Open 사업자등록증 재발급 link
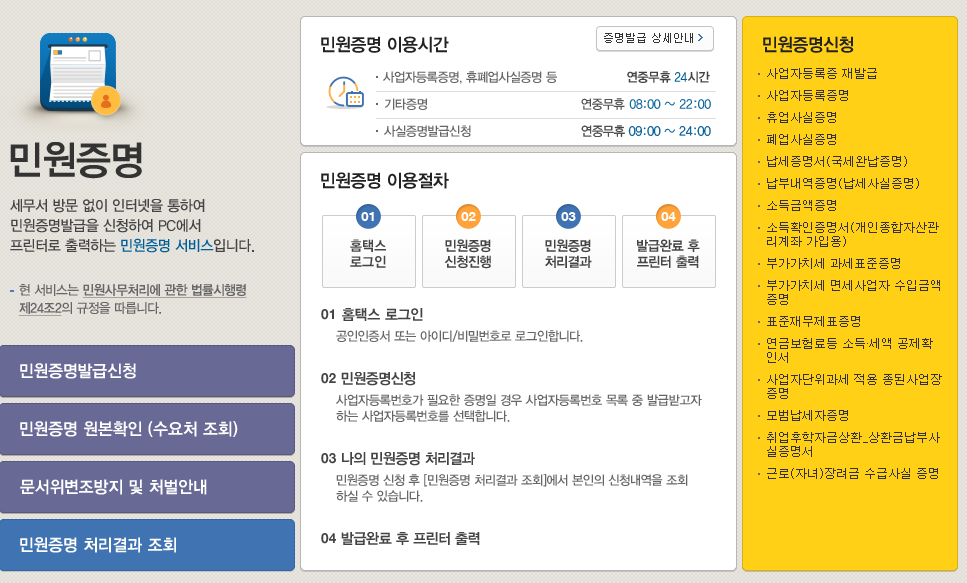This screenshot has width=967, height=583. coord(821,74)
